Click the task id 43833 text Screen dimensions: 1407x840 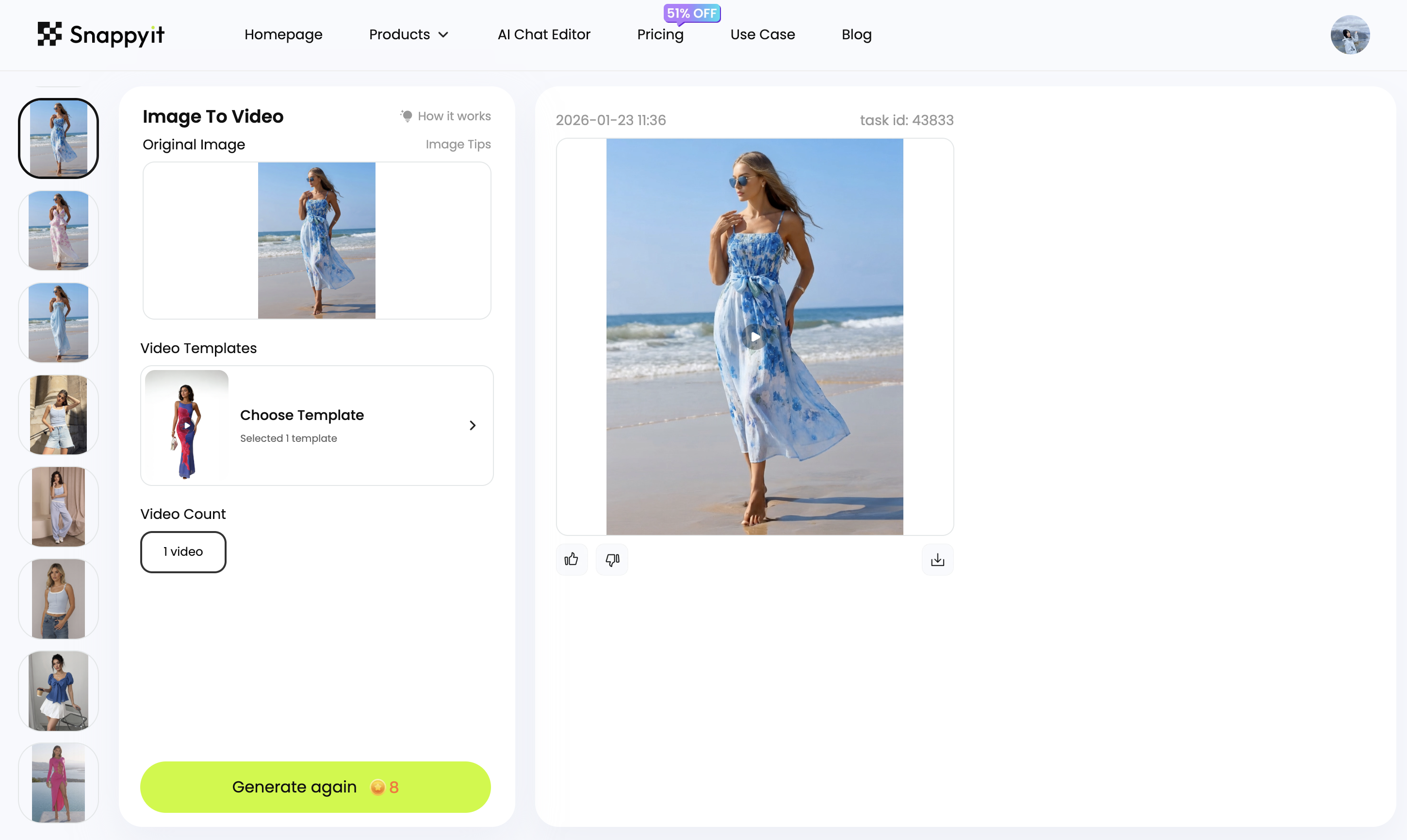click(x=906, y=120)
